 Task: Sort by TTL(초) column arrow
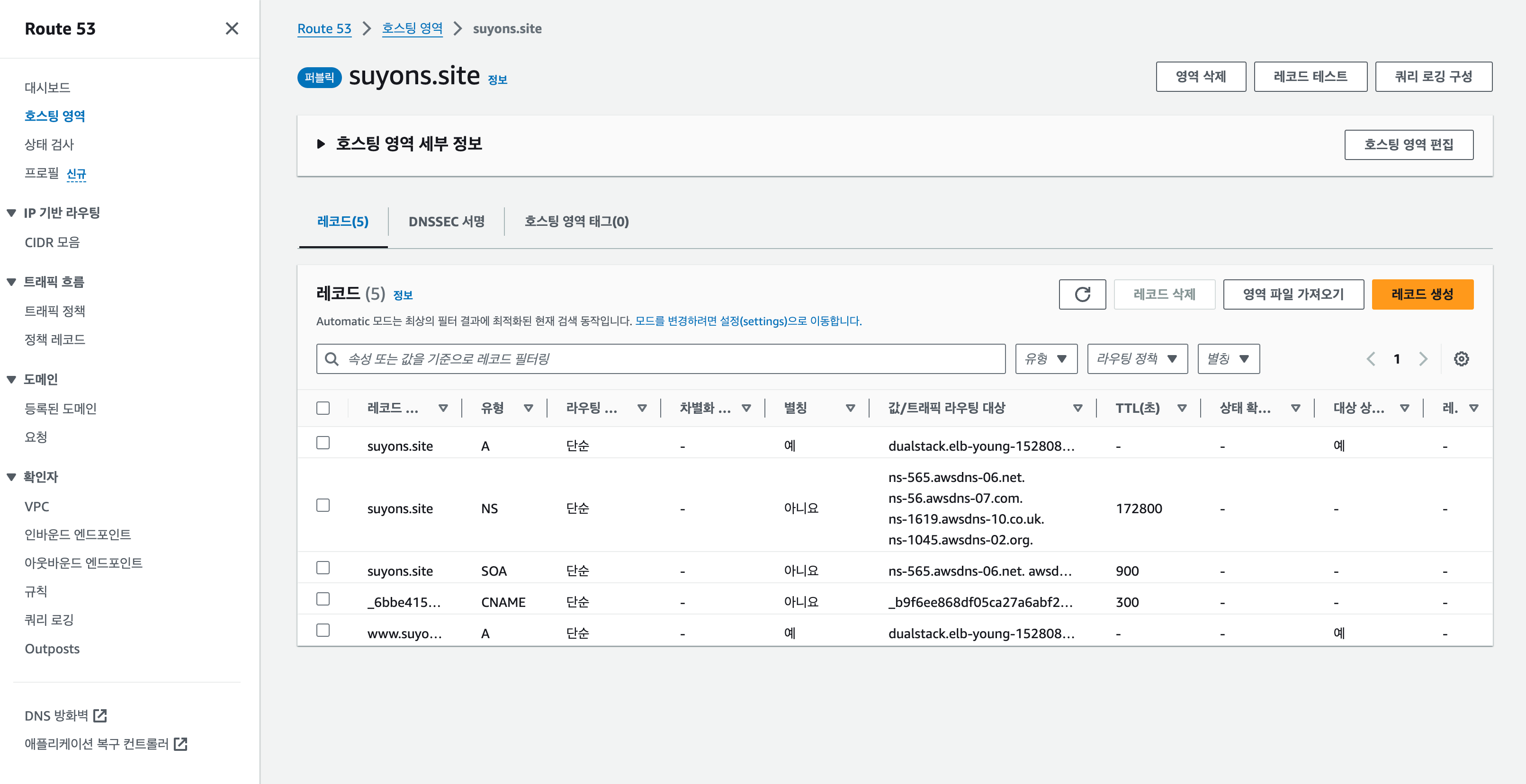[1182, 408]
